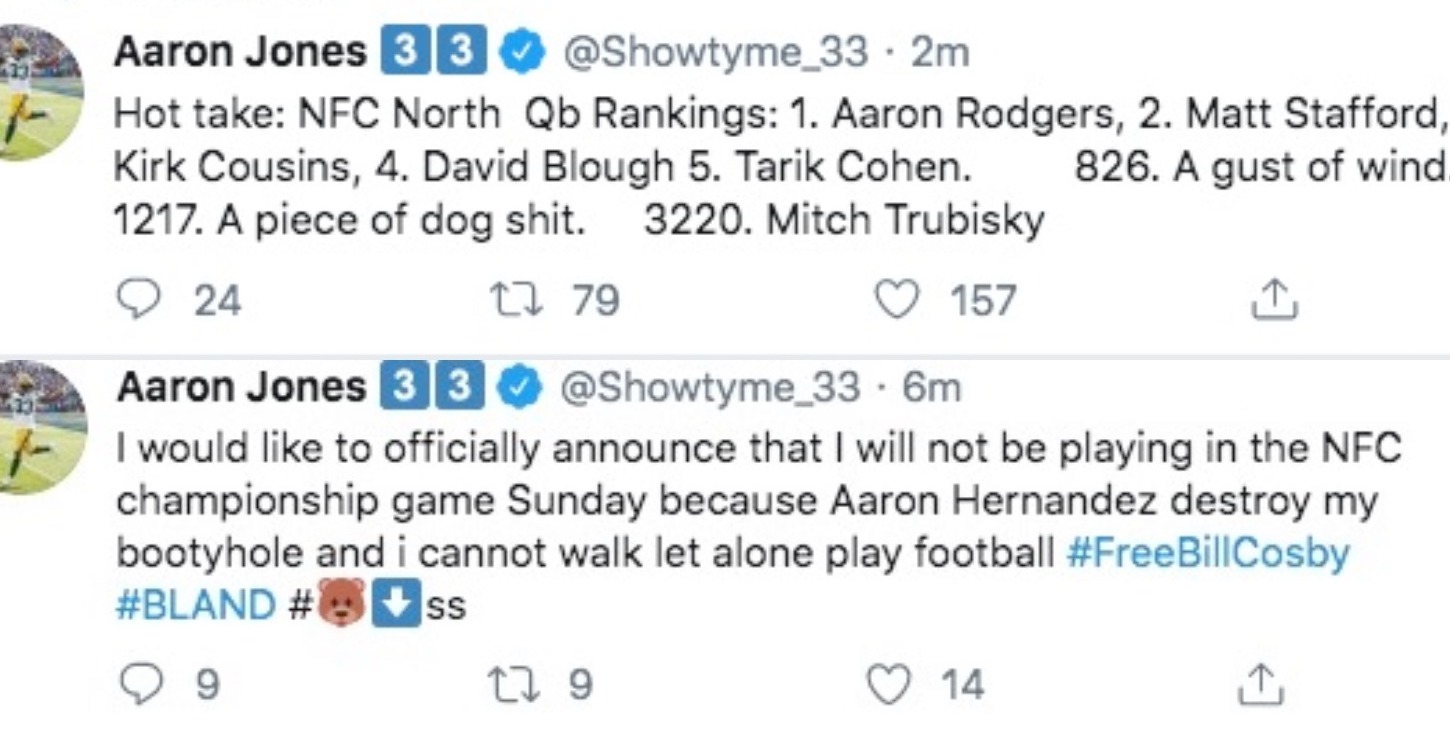Click the 6m timestamp on the second tweet
1450x735 pixels.
pyautogui.click(x=935, y=387)
